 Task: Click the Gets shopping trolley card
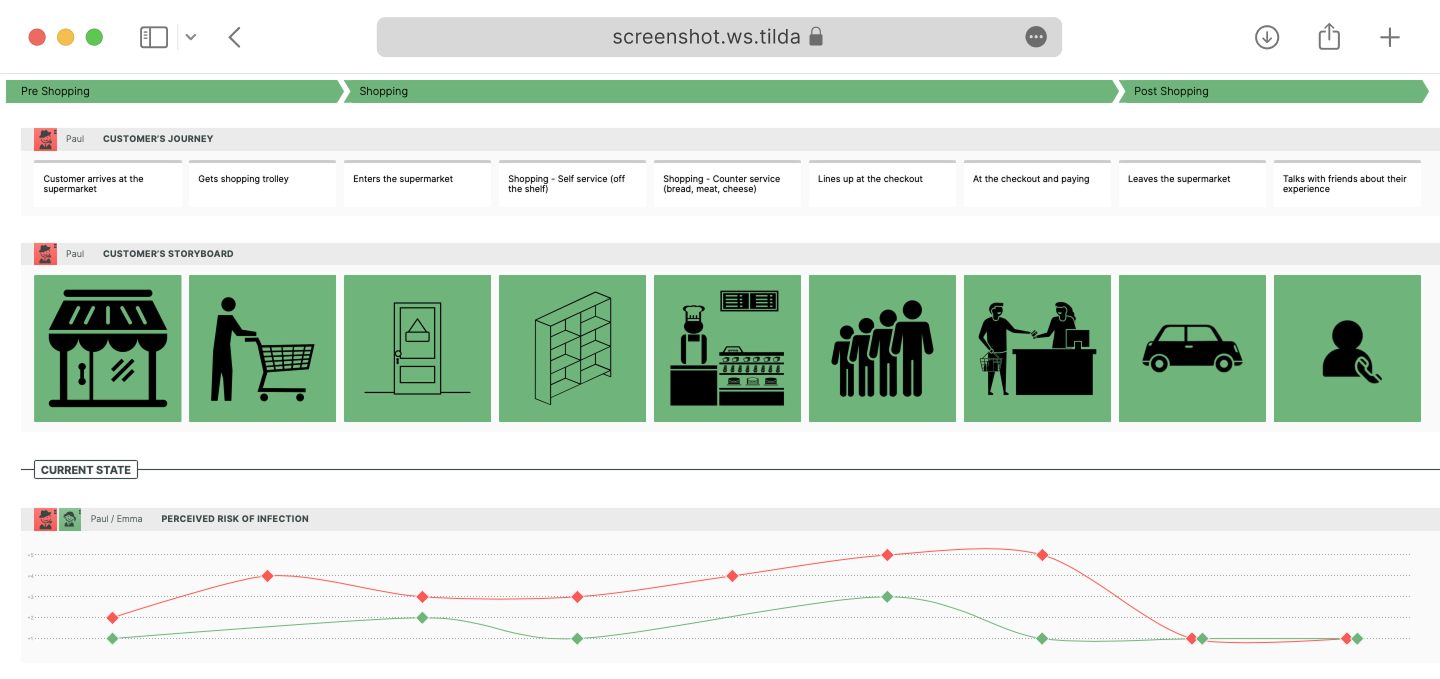coord(263,184)
